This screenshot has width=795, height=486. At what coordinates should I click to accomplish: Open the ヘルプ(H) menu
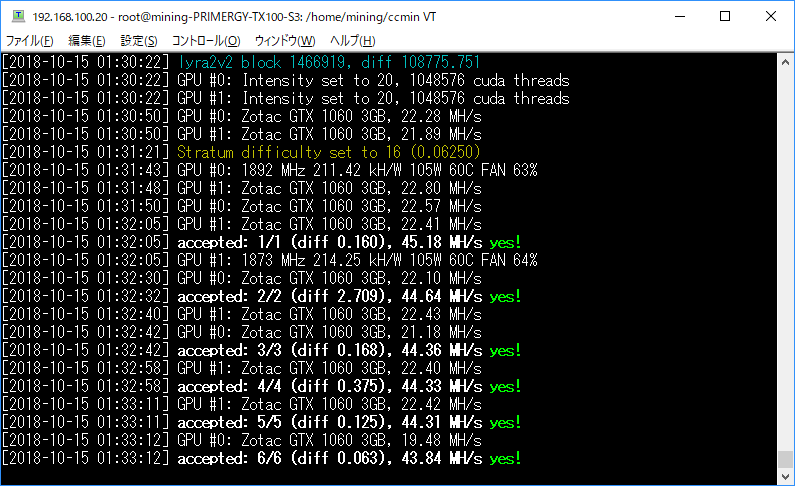coord(352,41)
